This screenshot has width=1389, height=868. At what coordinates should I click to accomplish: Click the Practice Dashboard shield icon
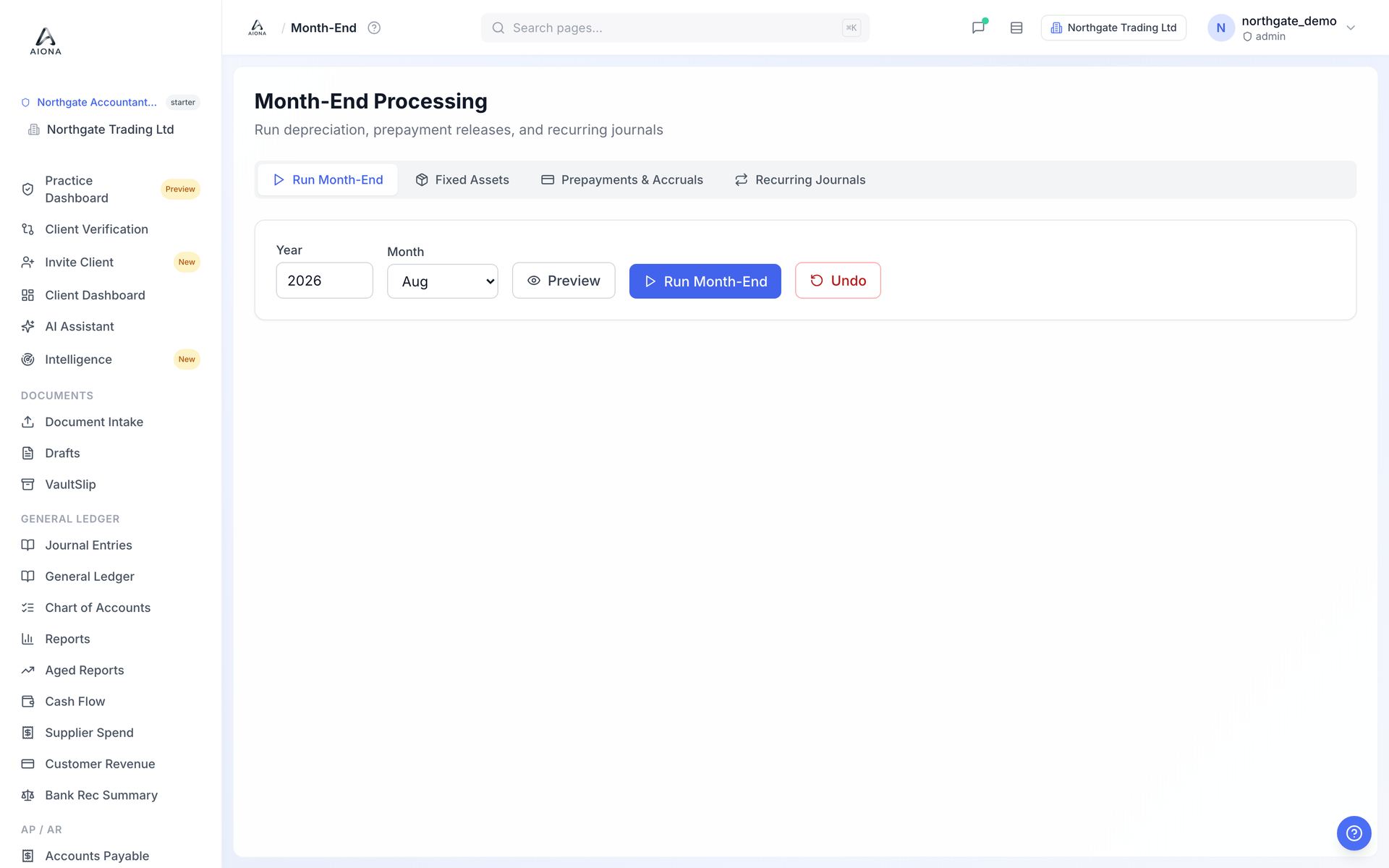click(27, 189)
